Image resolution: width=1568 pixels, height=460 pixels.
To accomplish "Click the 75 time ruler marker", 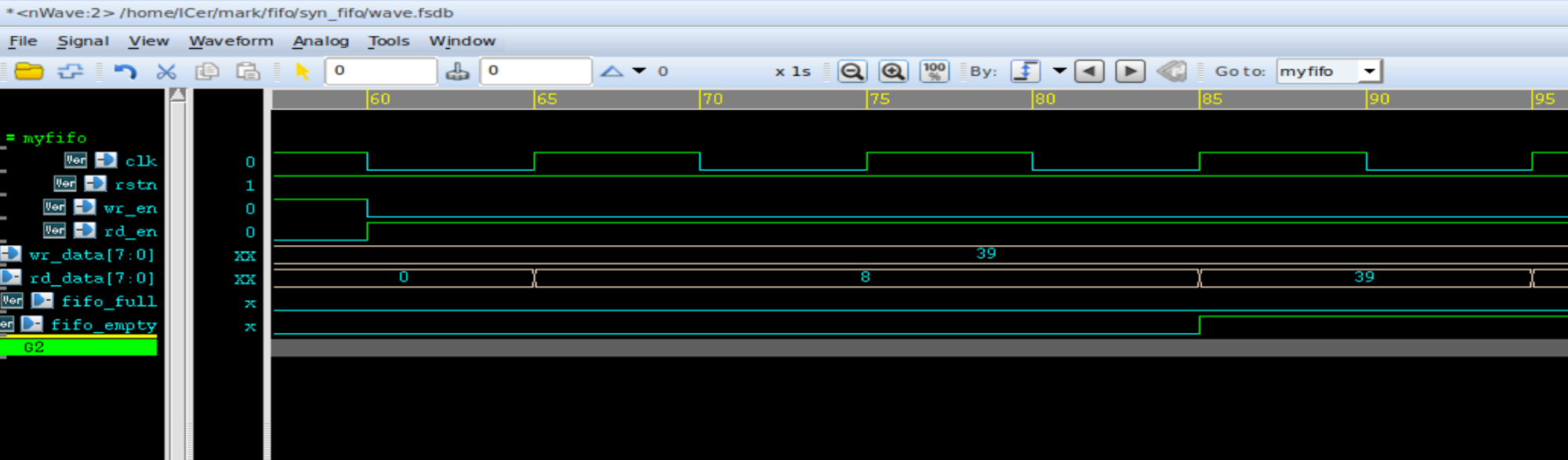I will (880, 99).
